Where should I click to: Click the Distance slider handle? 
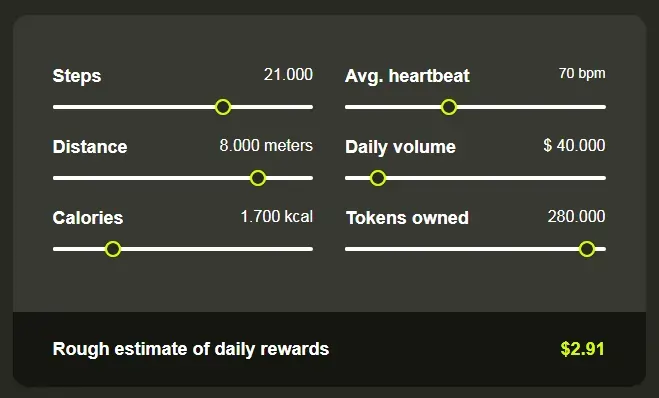tap(258, 178)
